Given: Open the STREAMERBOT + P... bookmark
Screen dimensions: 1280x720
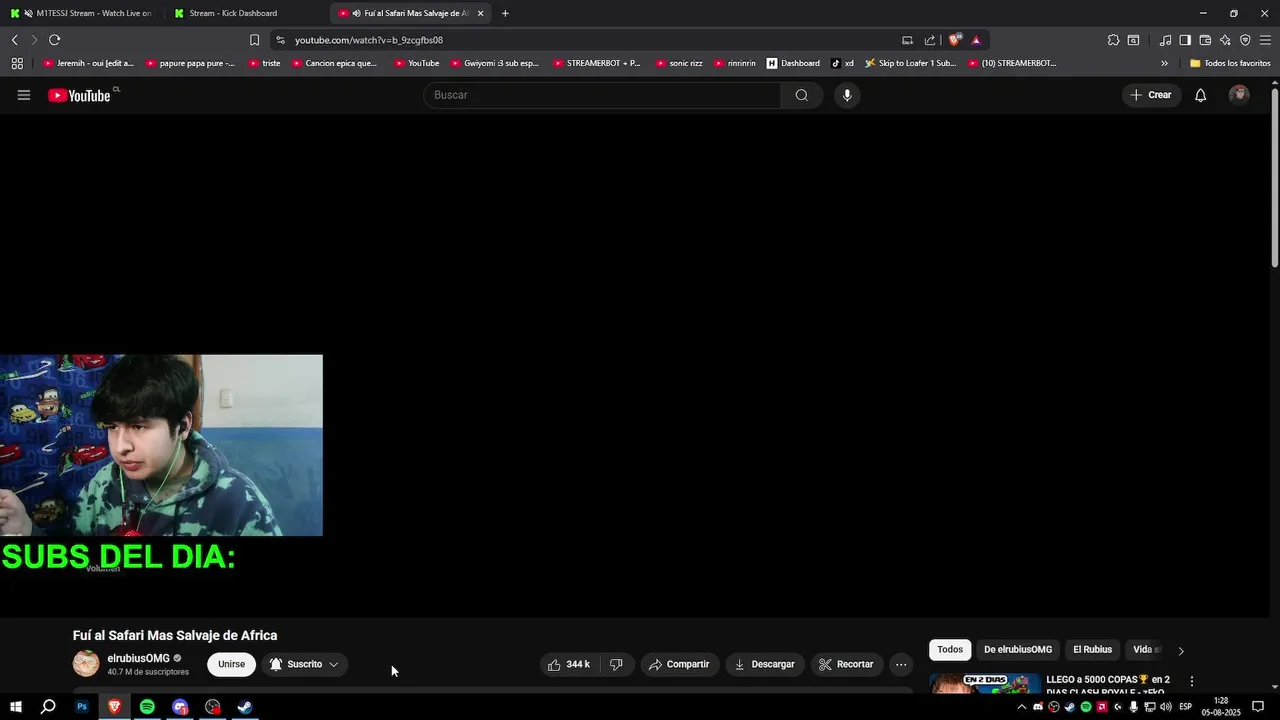Looking at the screenshot, I should 597,63.
